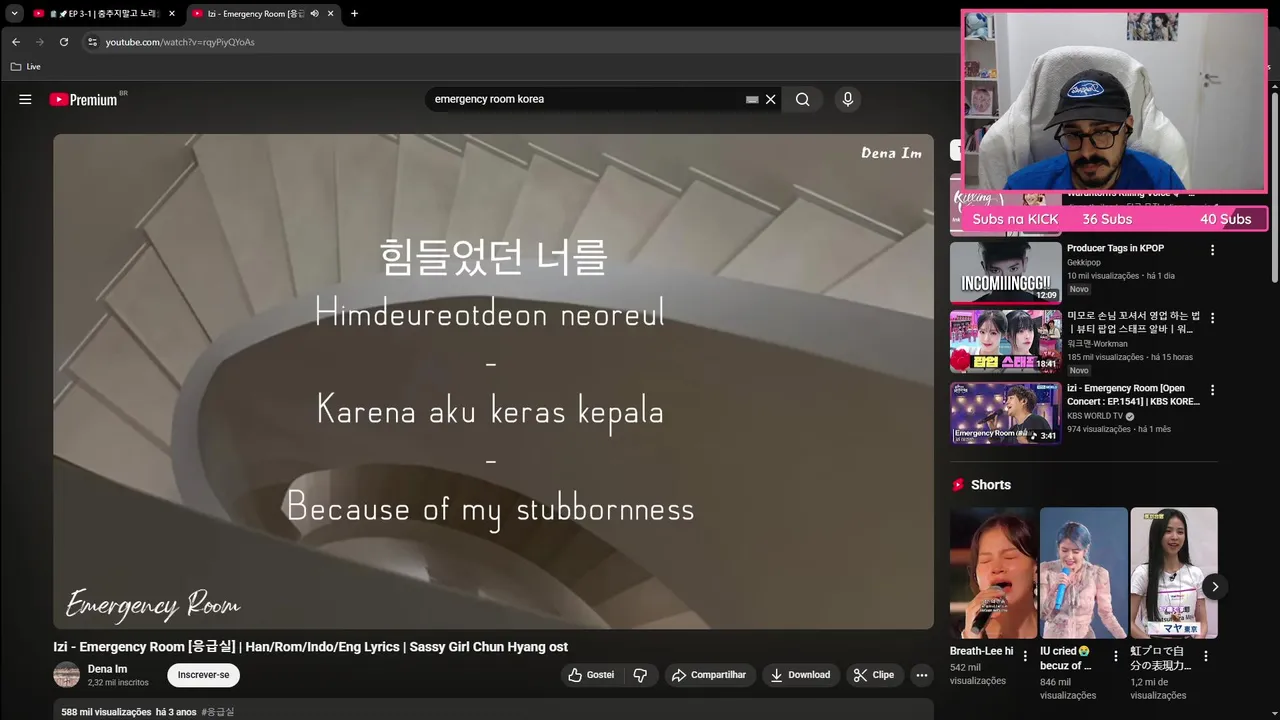Click the Compartilhar share button
This screenshot has height=720, width=1280.
[x=710, y=675]
